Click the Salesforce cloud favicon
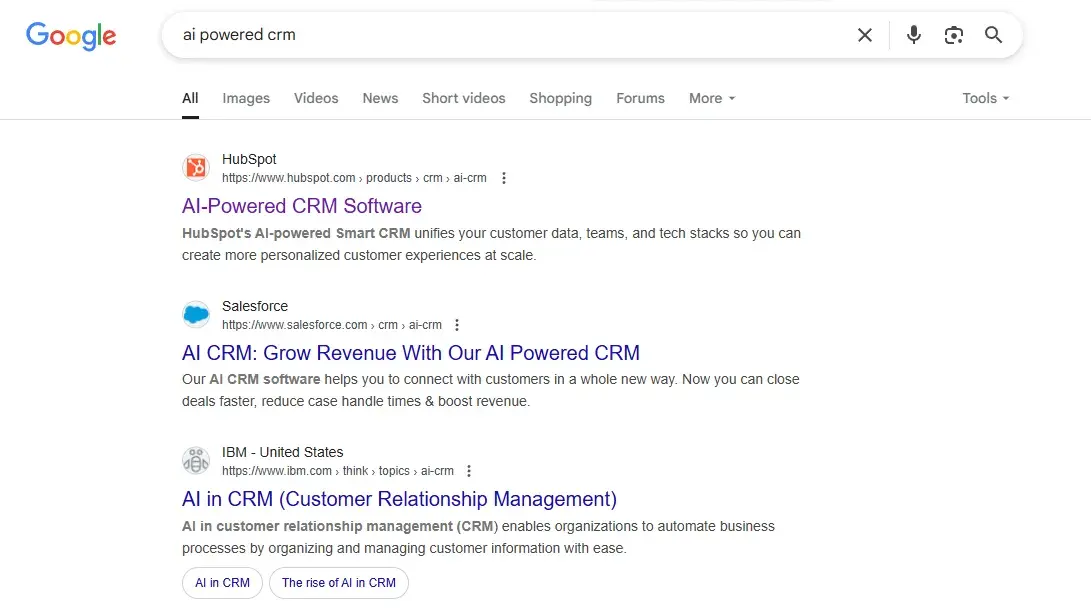The image size is (1091, 614). tap(195, 313)
